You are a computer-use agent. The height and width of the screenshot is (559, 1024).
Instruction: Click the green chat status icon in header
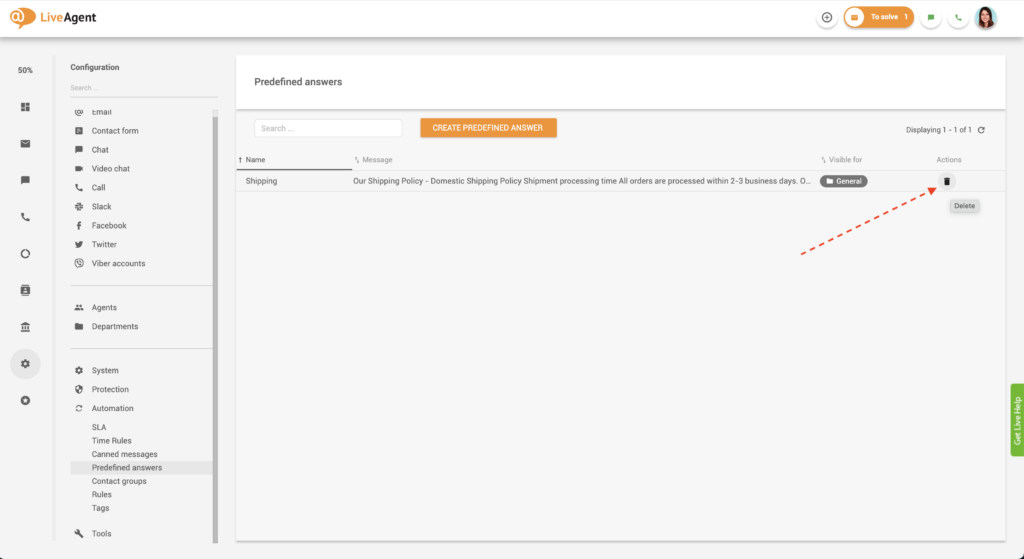pos(931,18)
